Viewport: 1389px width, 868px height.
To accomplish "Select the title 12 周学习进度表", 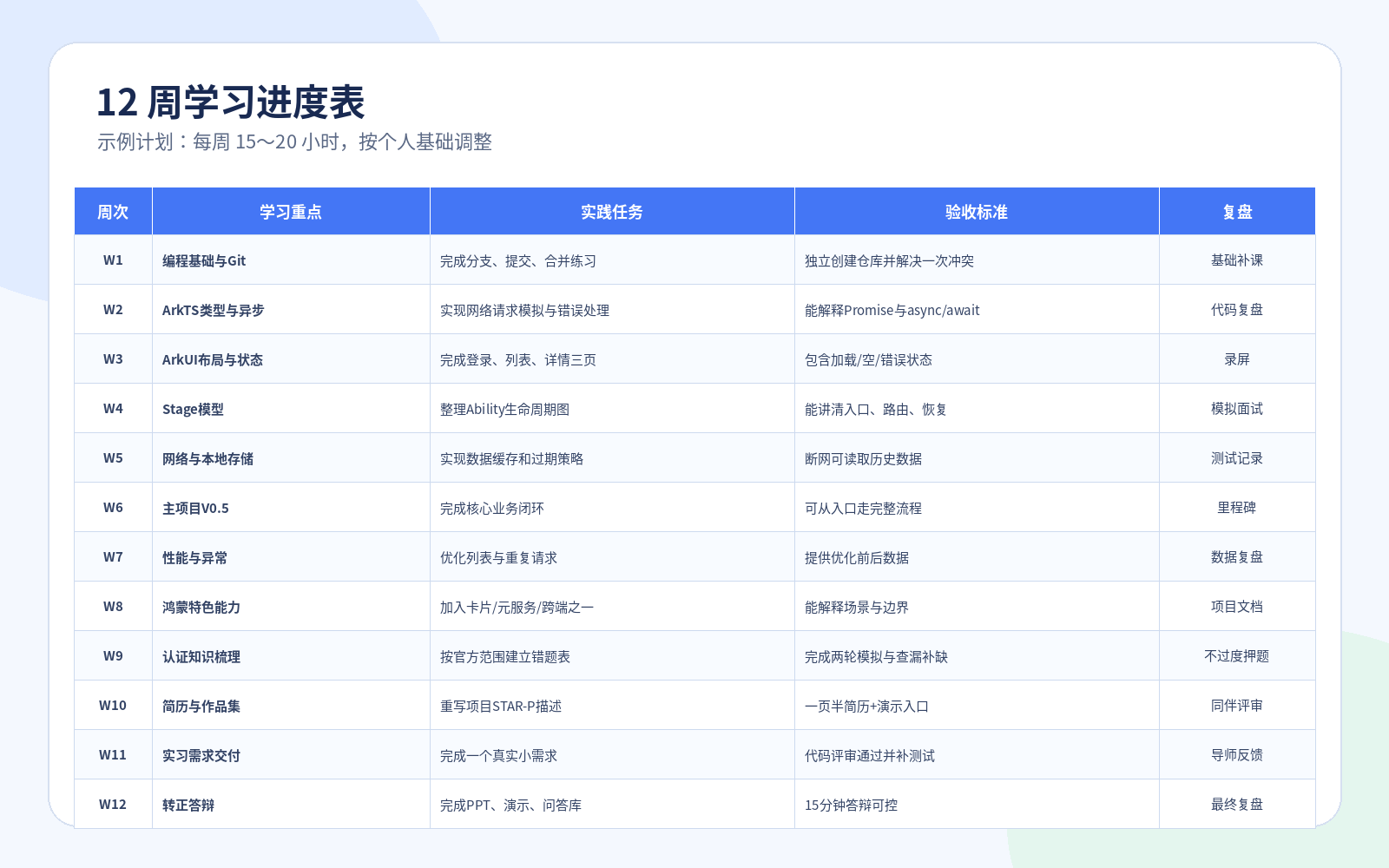I will (x=231, y=102).
